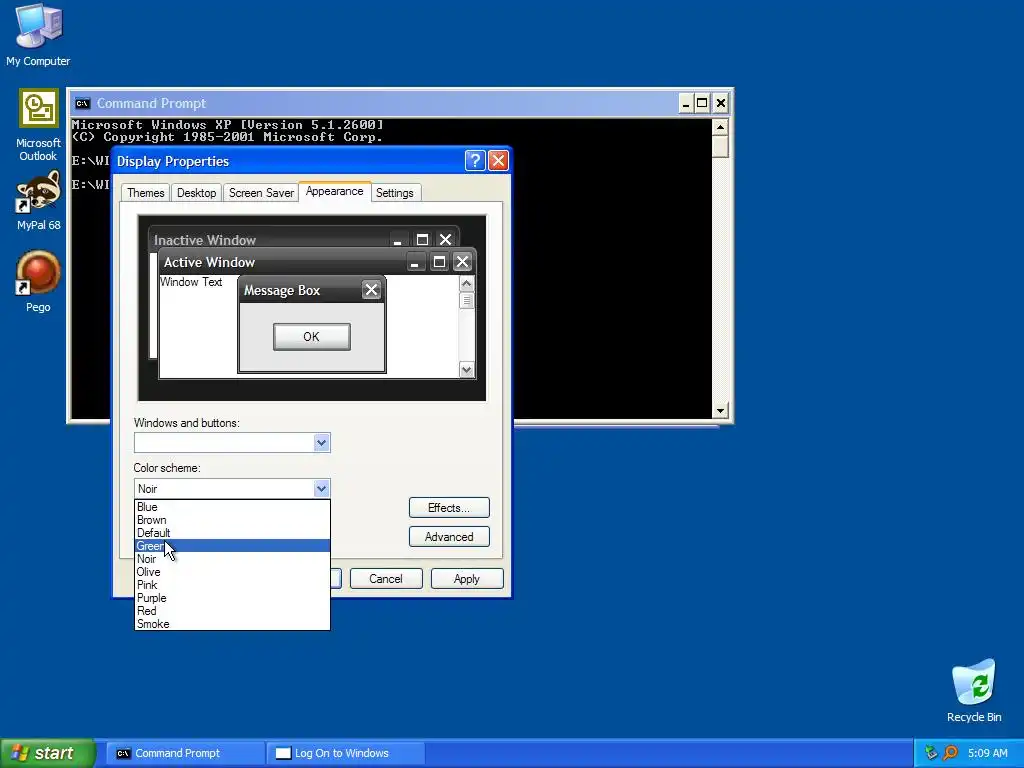Viewport: 1024px width, 768px height.
Task: Click the Active Window preview minimize icon
Action: 415,262
